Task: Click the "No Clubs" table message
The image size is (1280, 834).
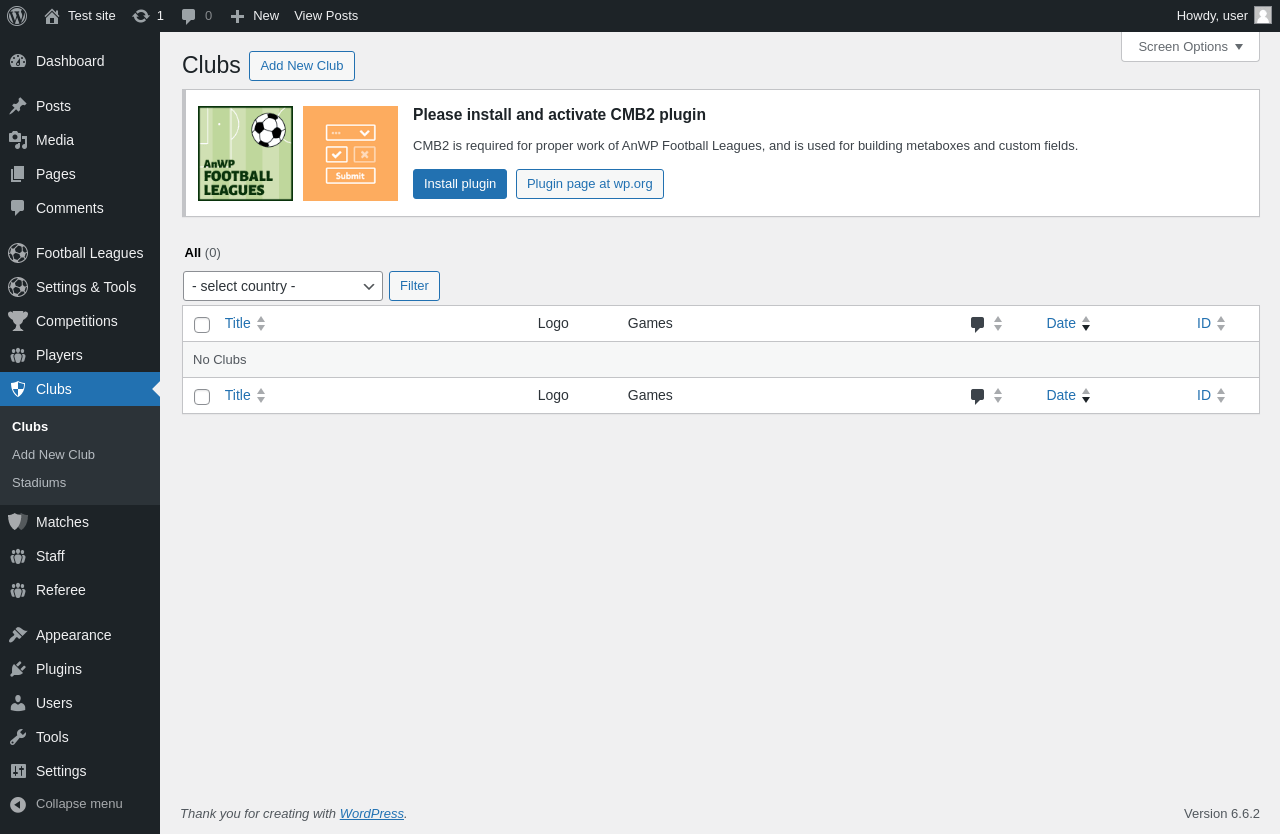Action: [219, 359]
